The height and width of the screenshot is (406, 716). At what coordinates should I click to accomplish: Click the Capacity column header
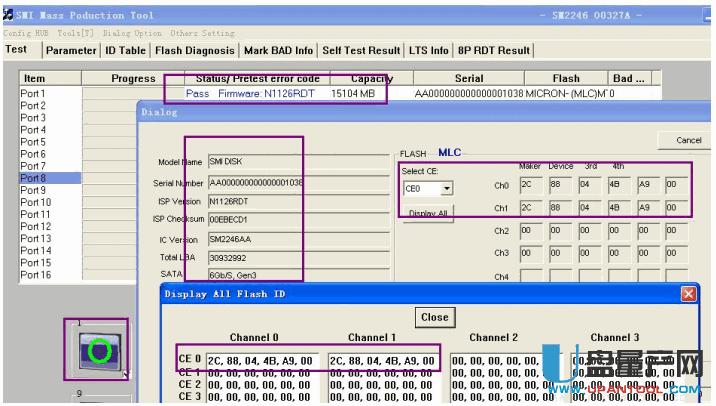coord(371,78)
